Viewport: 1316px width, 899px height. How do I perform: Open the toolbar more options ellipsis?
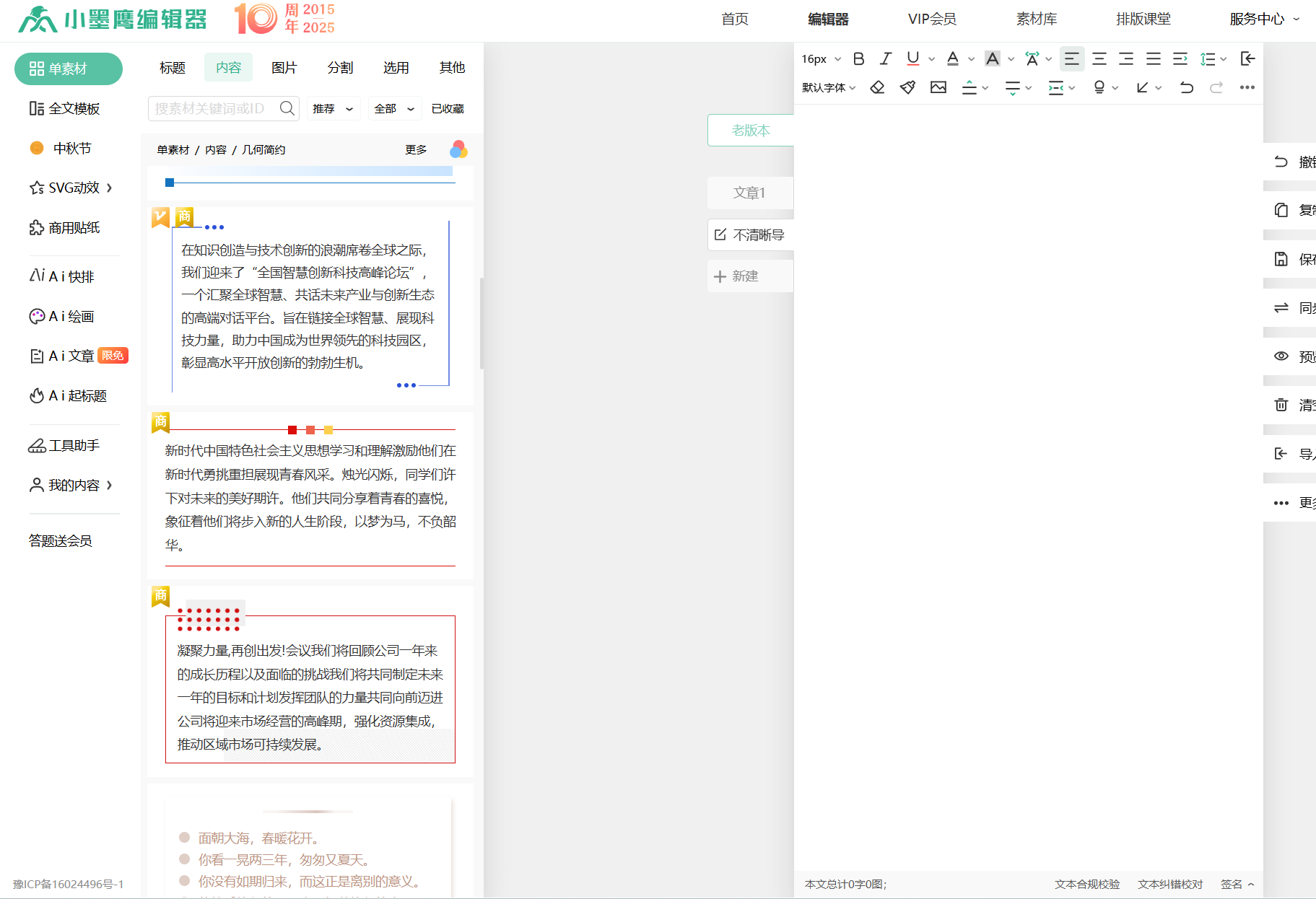coord(1247,87)
